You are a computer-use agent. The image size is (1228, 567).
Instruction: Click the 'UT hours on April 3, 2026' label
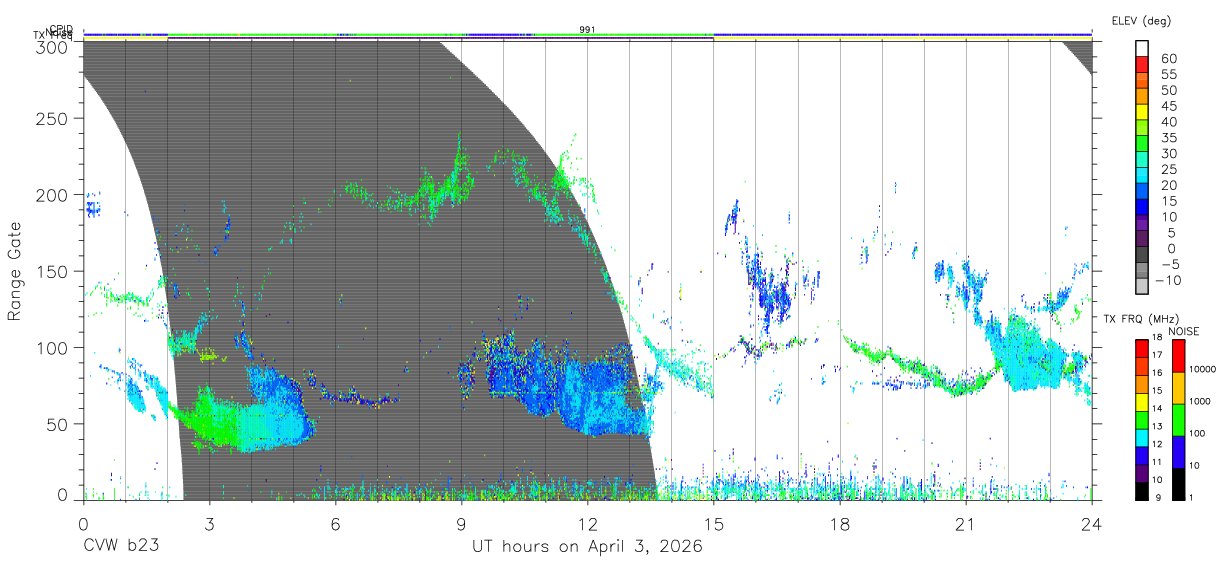tap(587, 547)
